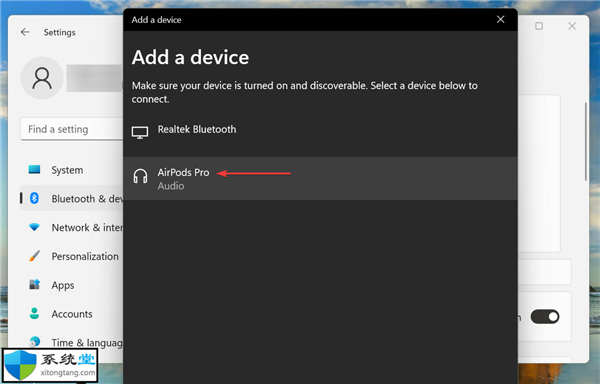
Task: Close the Add a device dialog
Action: pyautogui.click(x=500, y=20)
